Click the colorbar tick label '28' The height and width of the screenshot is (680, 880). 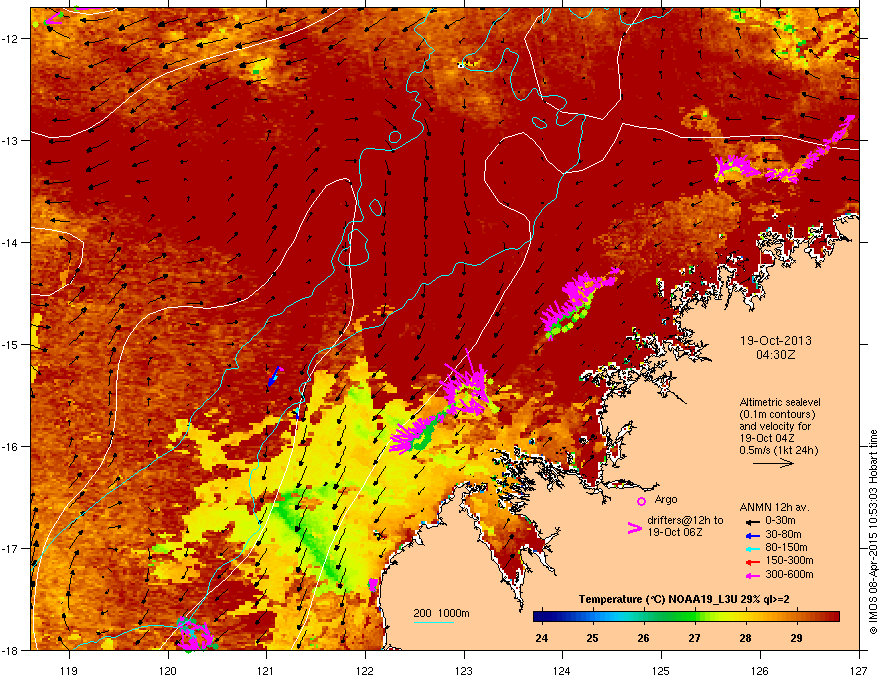coord(745,638)
